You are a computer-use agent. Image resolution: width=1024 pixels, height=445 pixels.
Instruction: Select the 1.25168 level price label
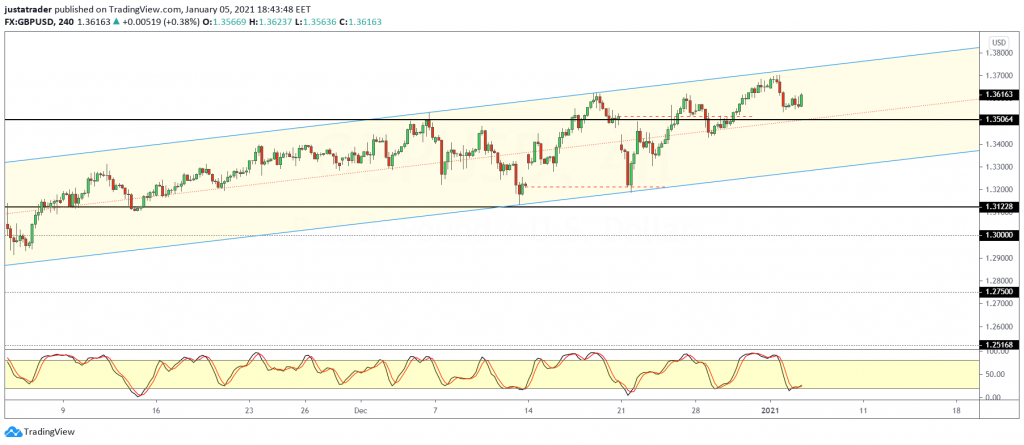[1000, 345]
